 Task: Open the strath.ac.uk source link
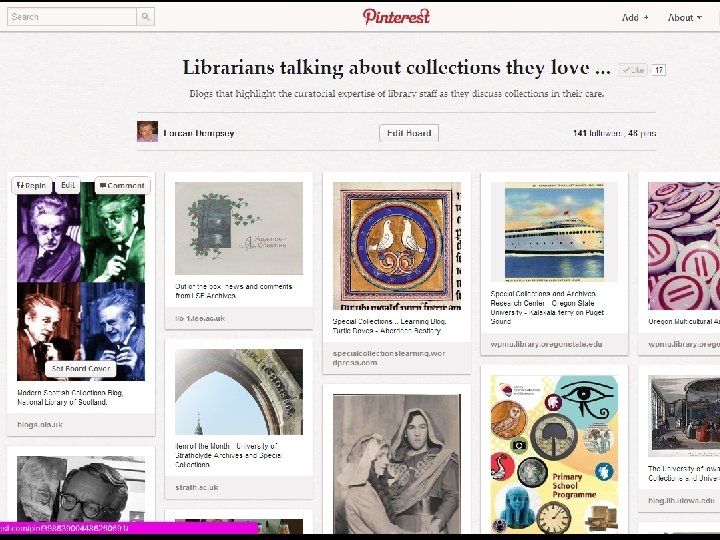pos(197,487)
